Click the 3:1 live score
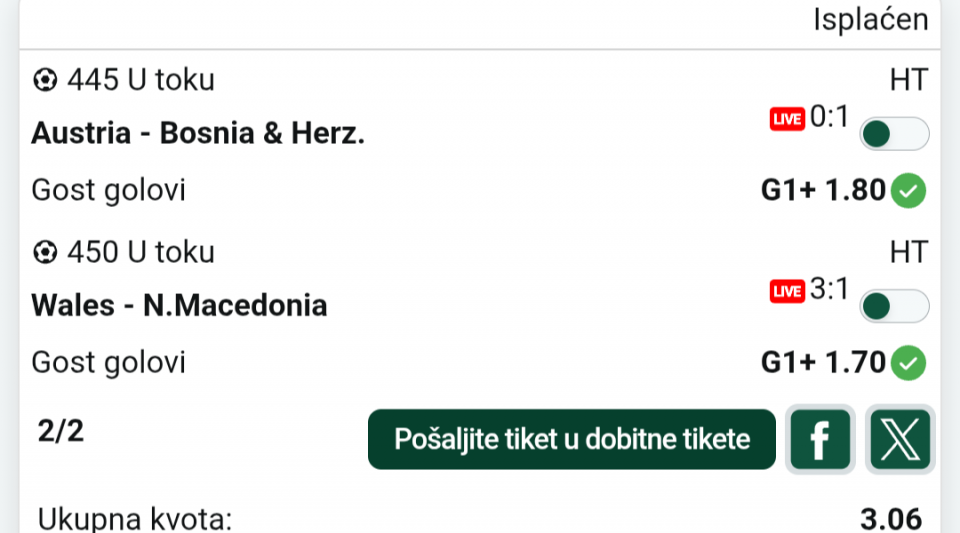960x533 pixels. [x=829, y=290]
